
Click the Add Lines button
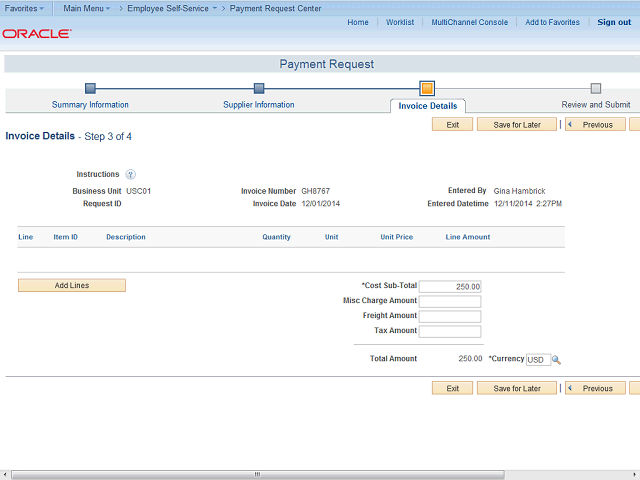(x=72, y=285)
